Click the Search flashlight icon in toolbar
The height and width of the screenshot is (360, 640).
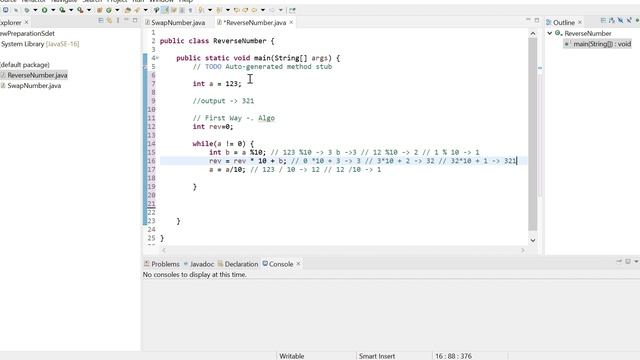[137, 10]
